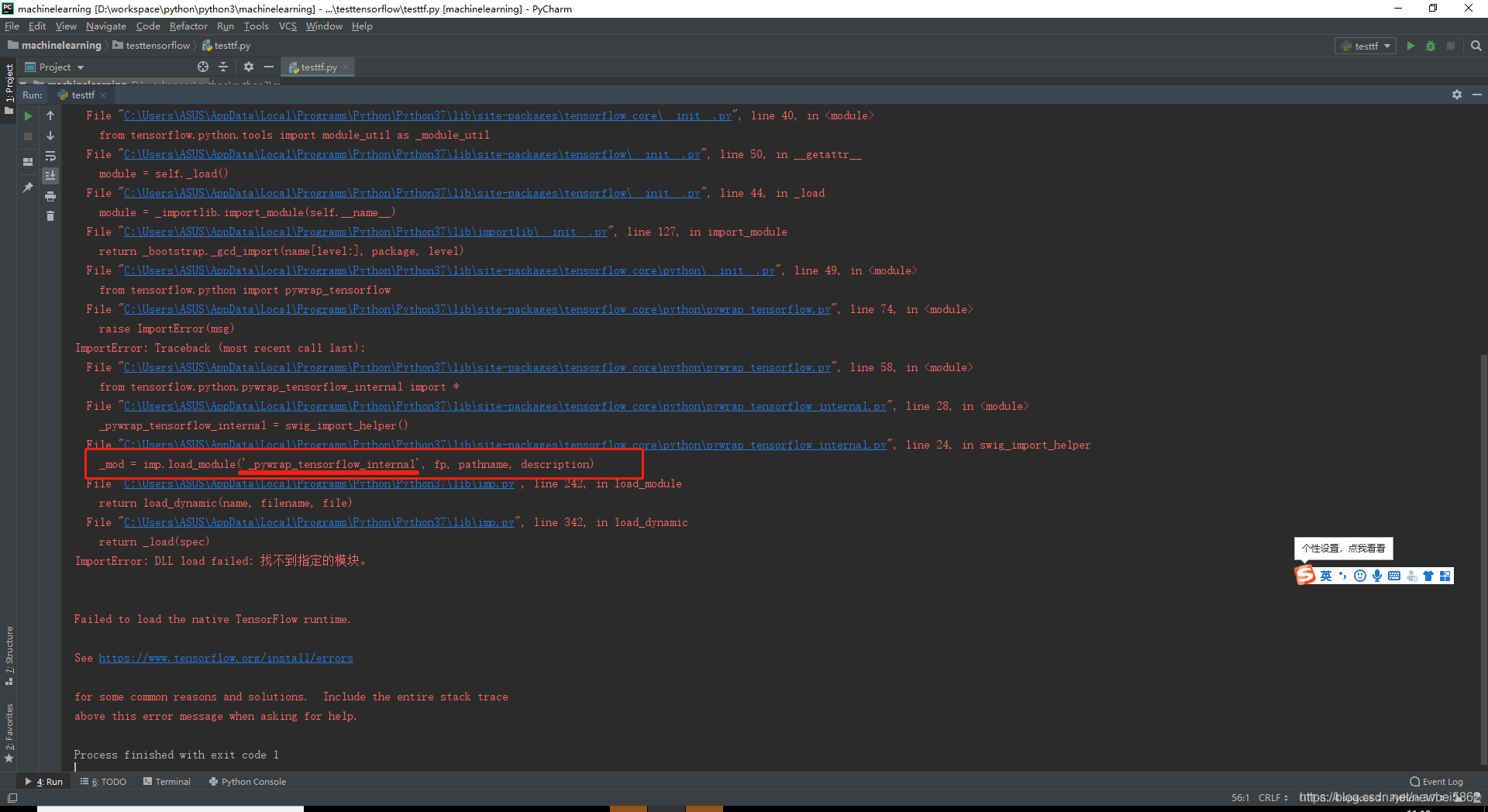The width and height of the screenshot is (1488, 812).
Task: Open the Run menu
Action: pos(225,26)
